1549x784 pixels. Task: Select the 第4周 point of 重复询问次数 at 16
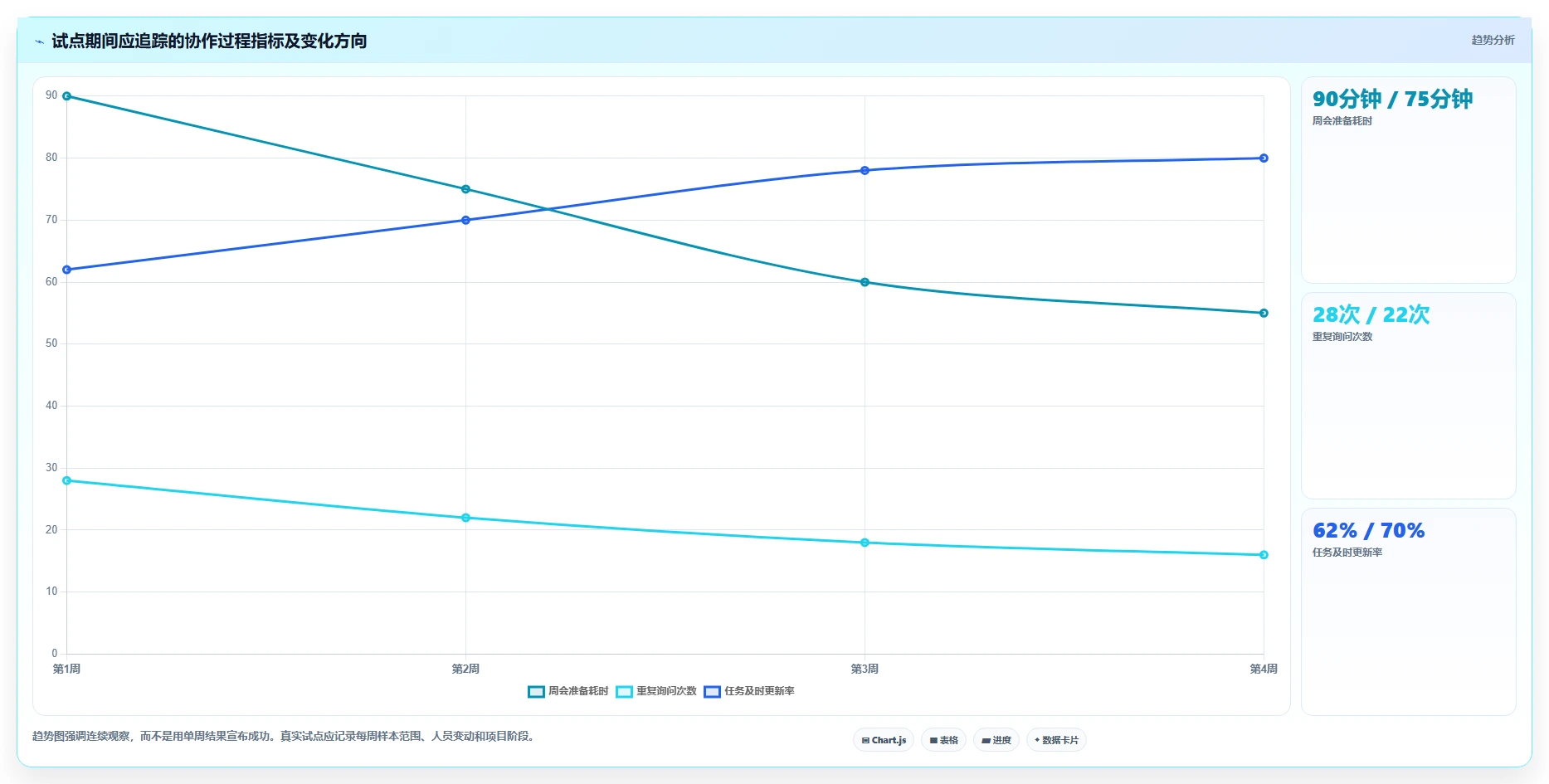tap(1264, 555)
